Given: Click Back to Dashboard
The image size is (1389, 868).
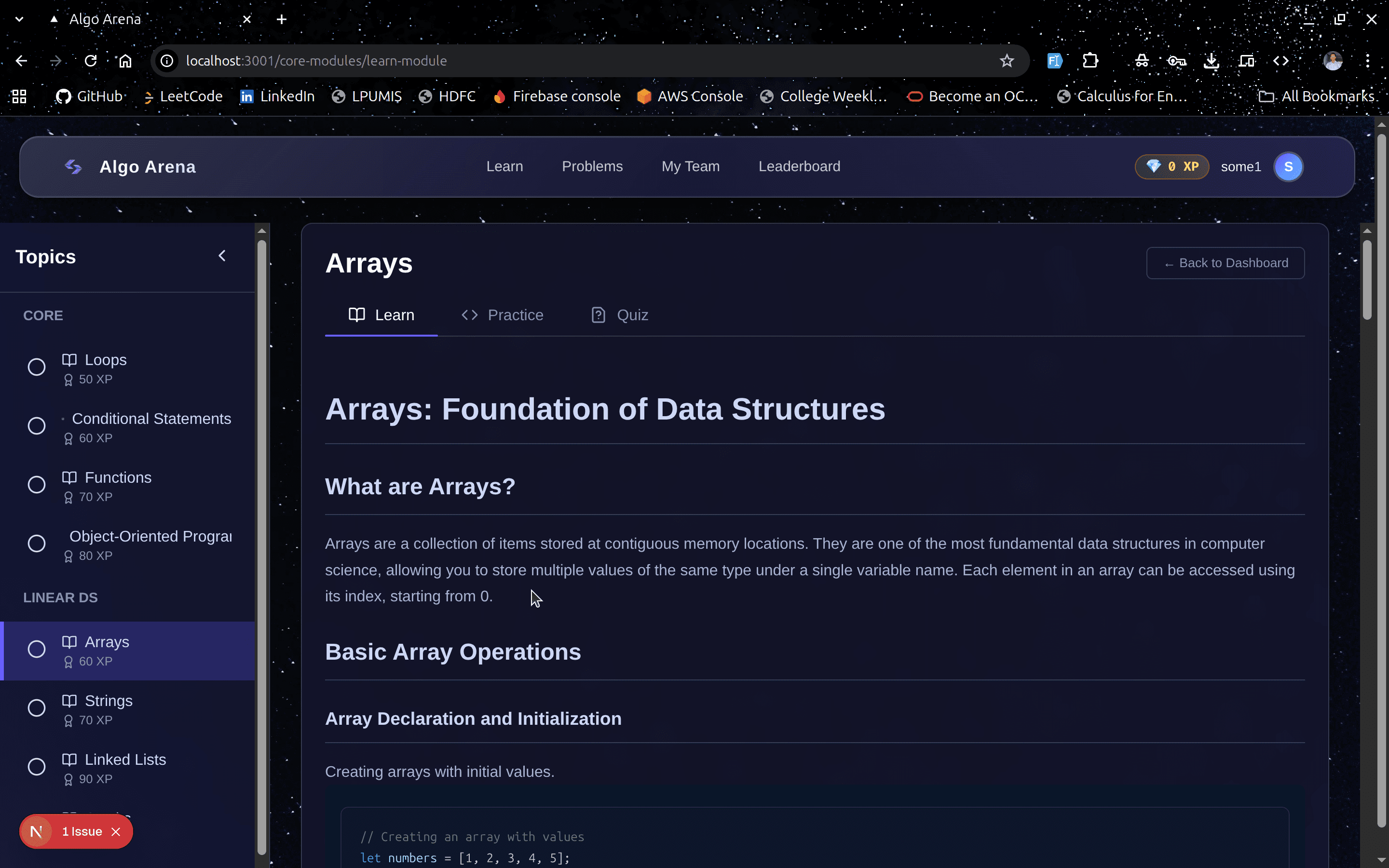Looking at the screenshot, I should pos(1226,263).
